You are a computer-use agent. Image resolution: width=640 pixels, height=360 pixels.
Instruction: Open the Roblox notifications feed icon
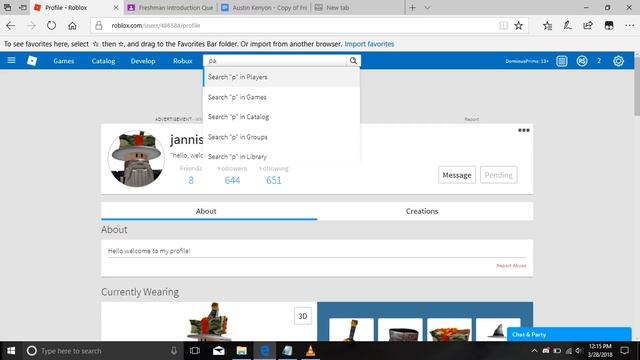pyautogui.click(x=562, y=61)
